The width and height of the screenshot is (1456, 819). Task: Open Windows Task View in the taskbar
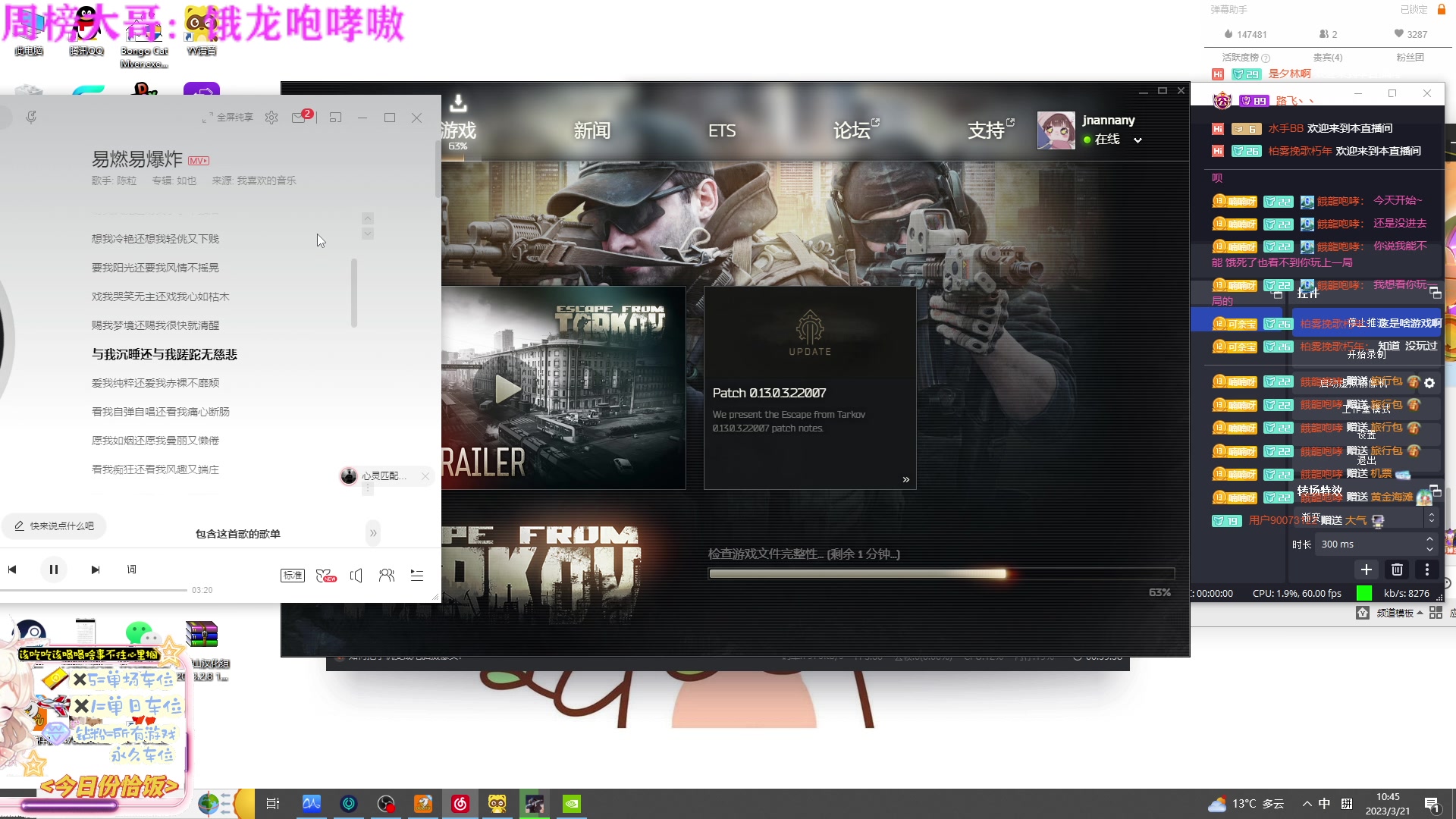[273, 804]
